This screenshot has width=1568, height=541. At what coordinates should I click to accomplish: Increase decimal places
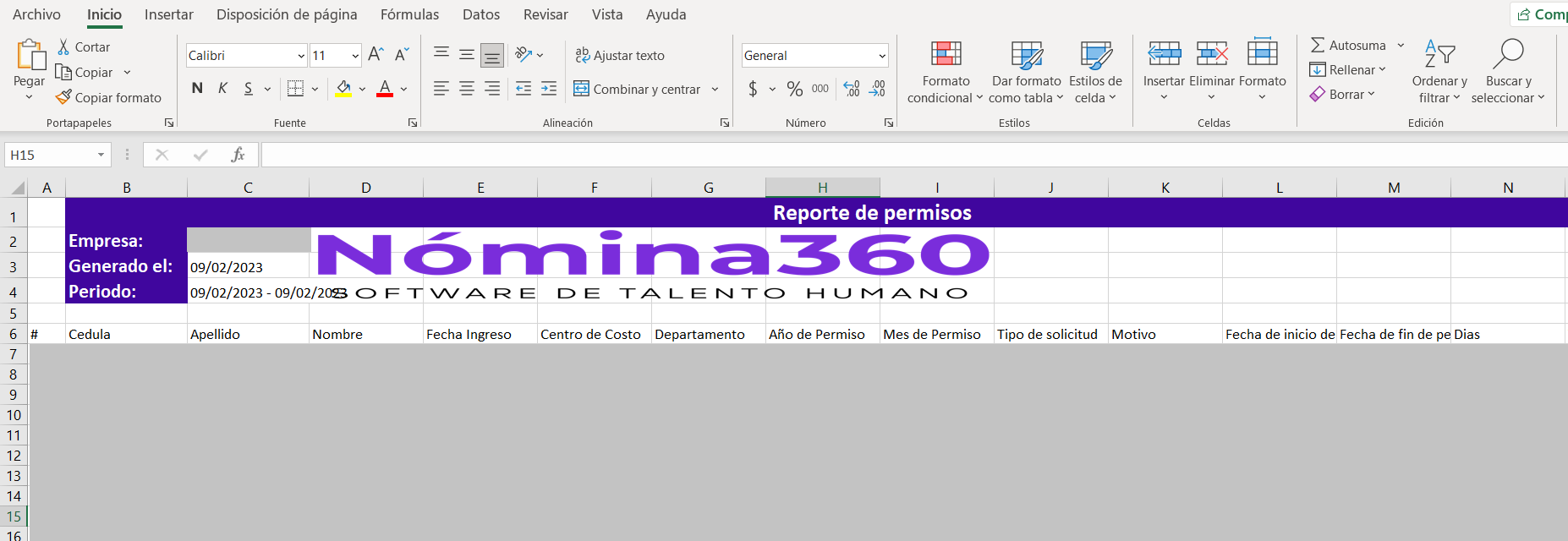pos(852,89)
